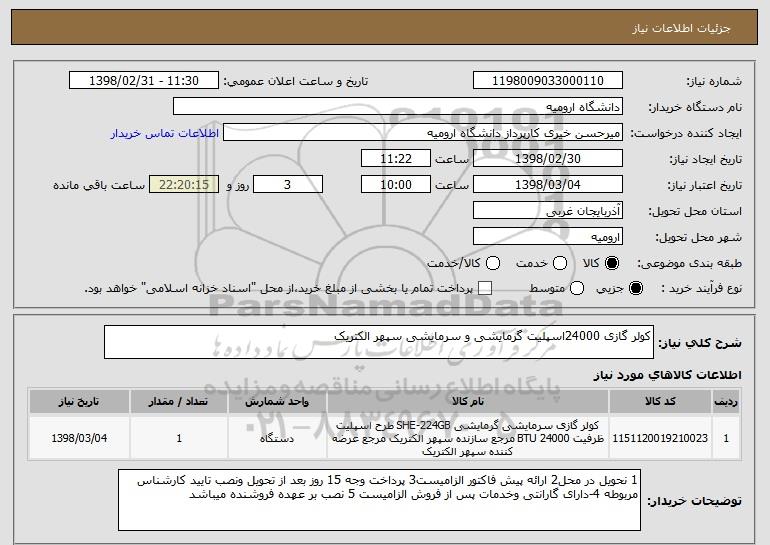The width and height of the screenshot is (770, 545).
Task: Click the quantity cell showing 1
Action: point(179,438)
